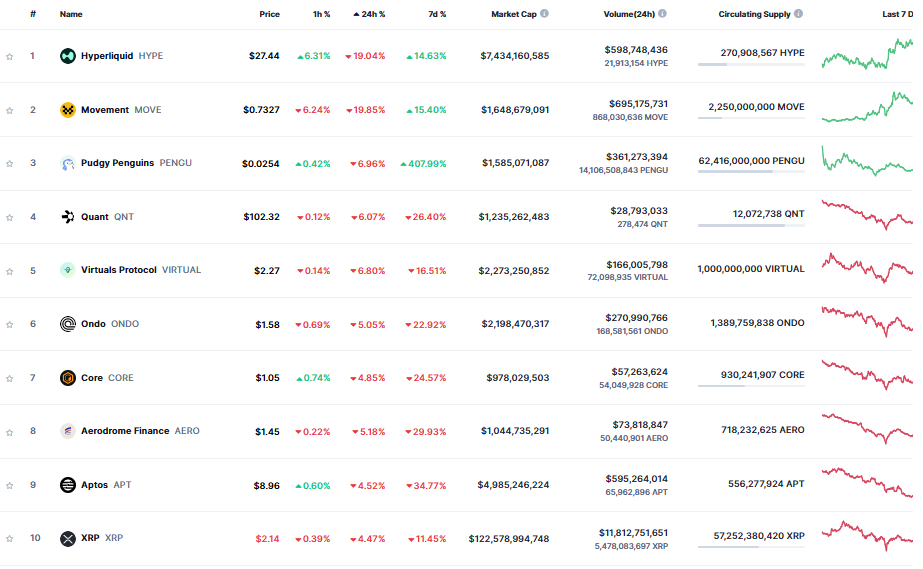Open the Movement 7-day sparkline chart
923x569 pixels.
point(867,107)
